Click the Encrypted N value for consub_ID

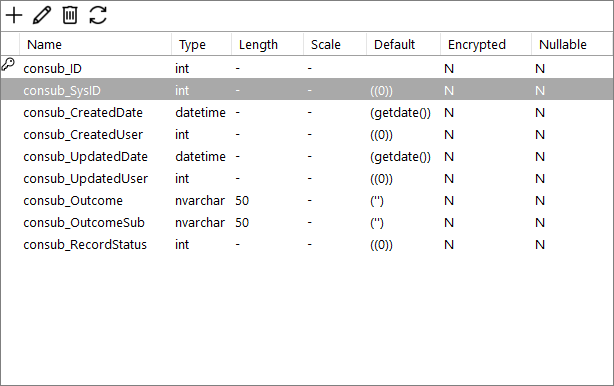click(x=449, y=69)
